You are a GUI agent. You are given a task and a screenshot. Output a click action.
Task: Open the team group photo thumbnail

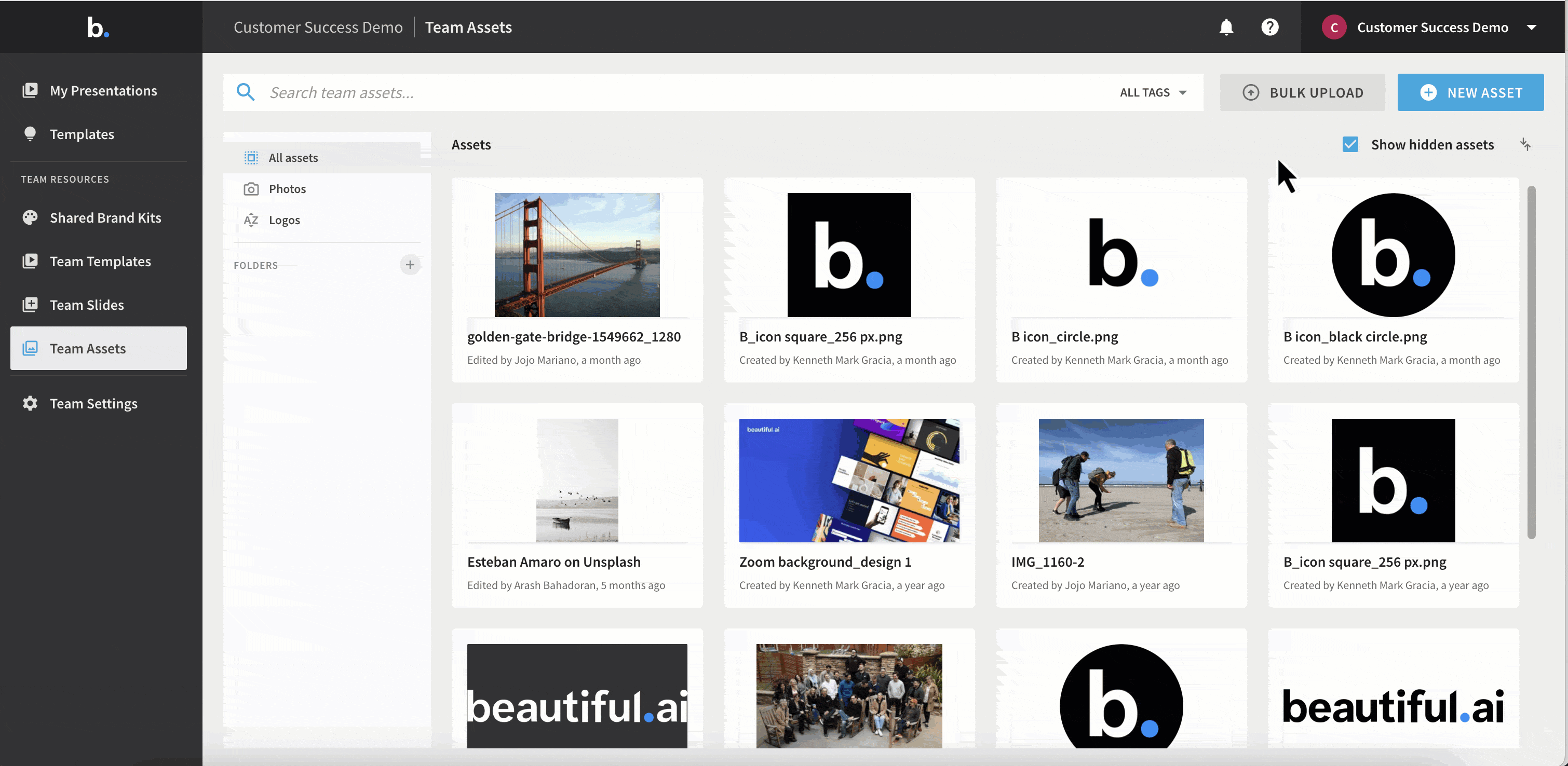849,695
